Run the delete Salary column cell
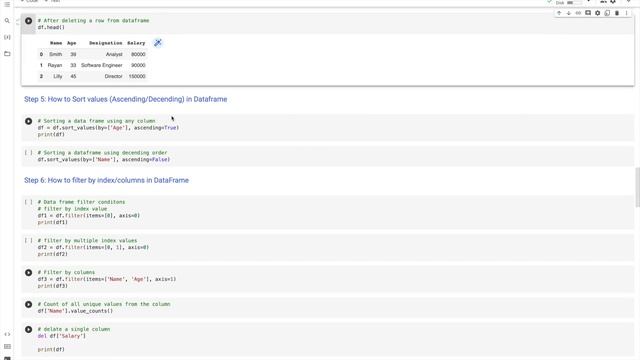 (29, 329)
